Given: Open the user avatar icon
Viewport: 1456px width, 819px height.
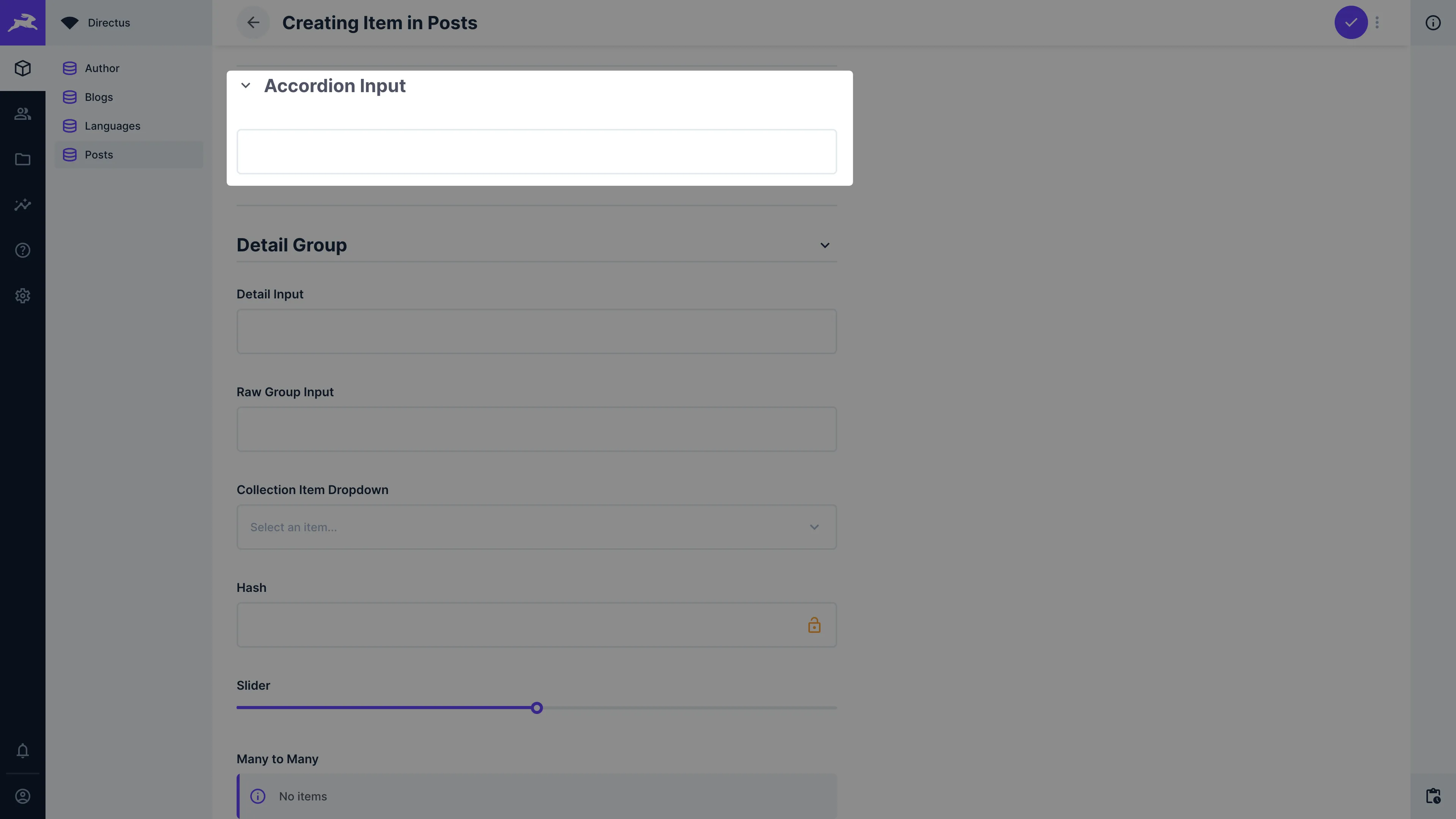Looking at the screenshot, I should [23, 796].
